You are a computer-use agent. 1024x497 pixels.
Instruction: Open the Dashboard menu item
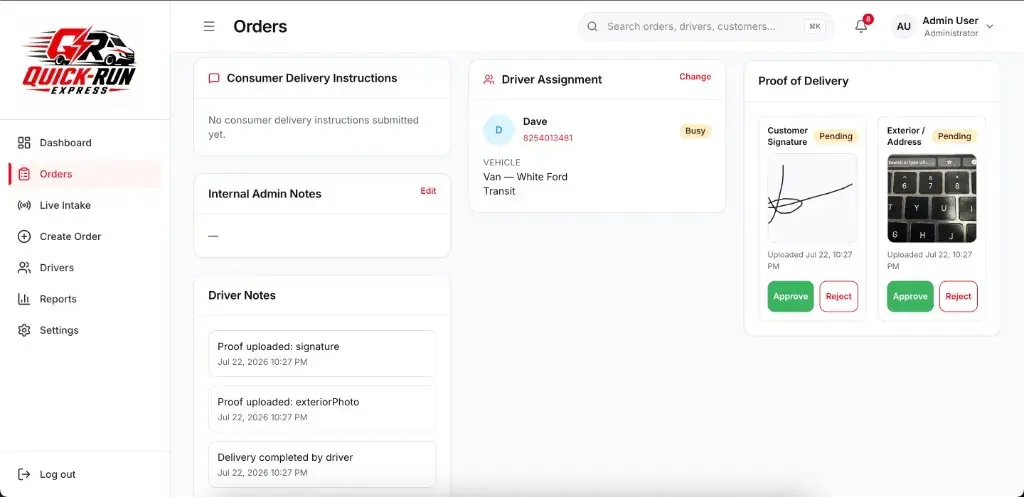85,142
